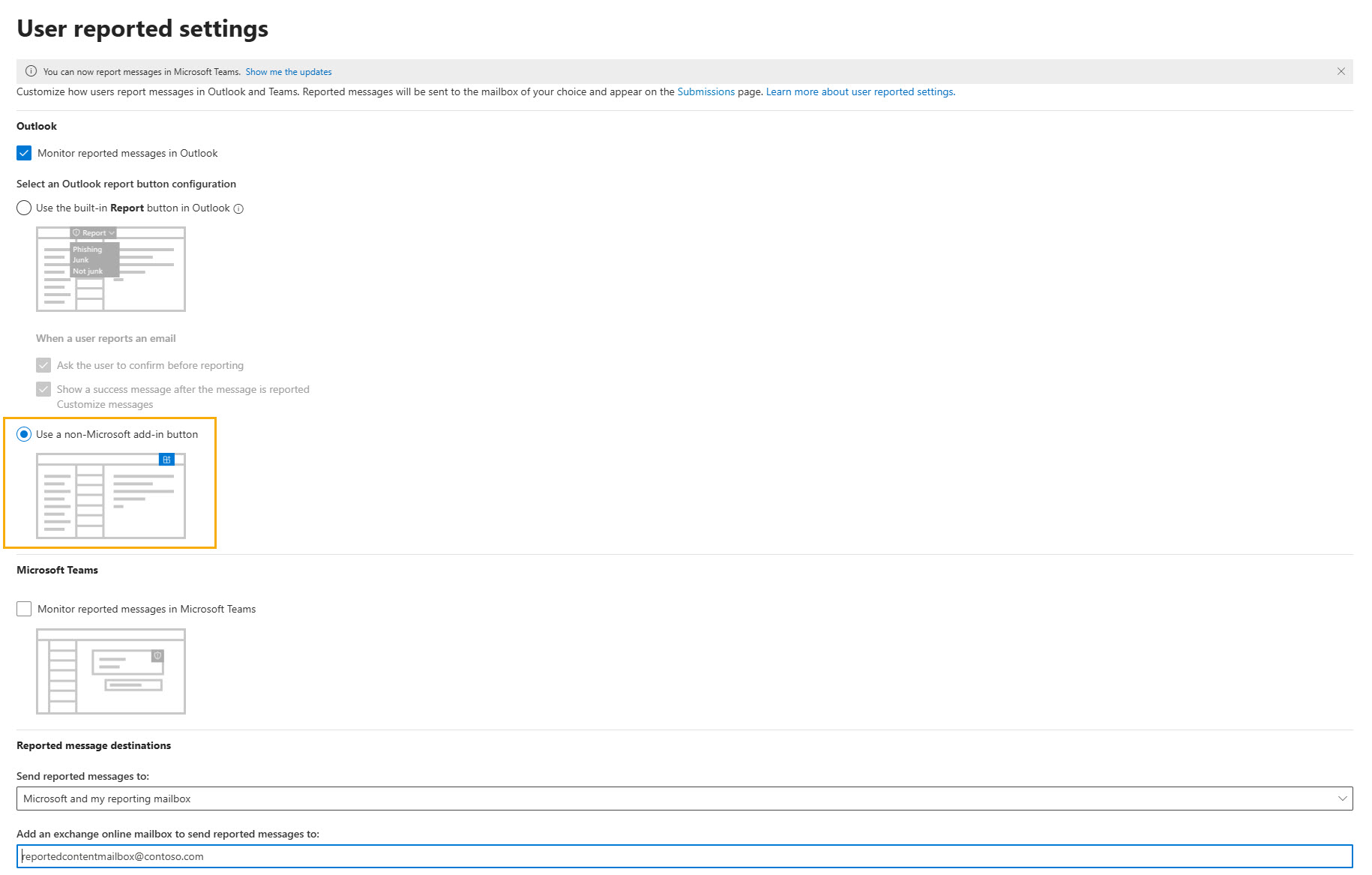Image resolution: width=1372 pixels, height=875 pixels.
Task: Click the dropdown chevron for message destination
Action: [1342, 799]
